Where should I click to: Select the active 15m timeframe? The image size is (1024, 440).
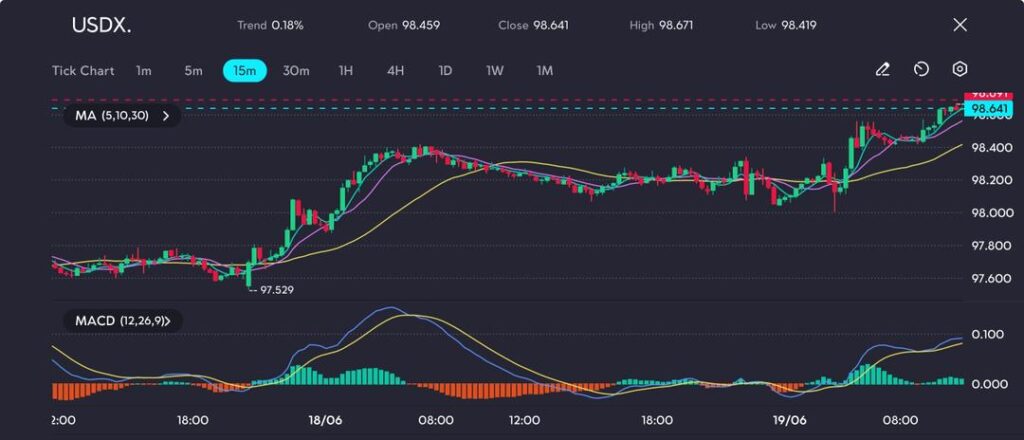pos(244,71)
